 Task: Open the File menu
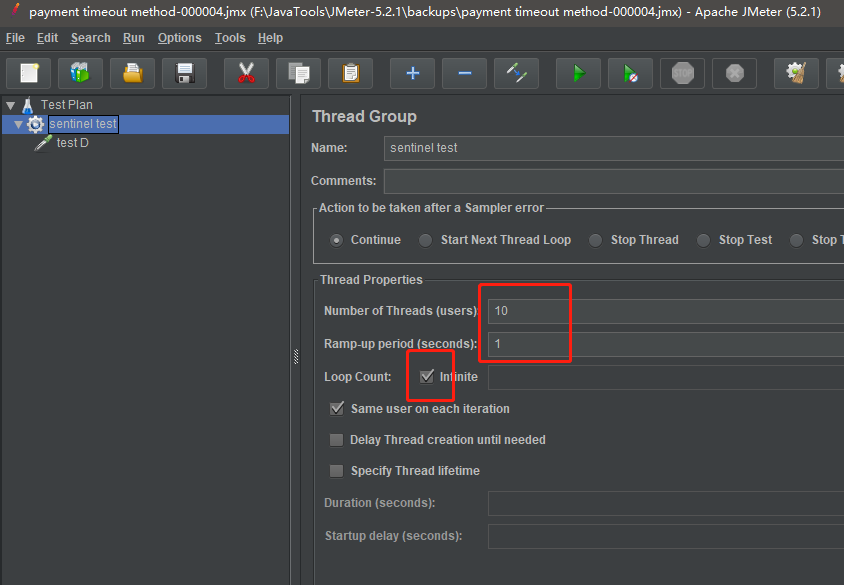tap(15, 38)
